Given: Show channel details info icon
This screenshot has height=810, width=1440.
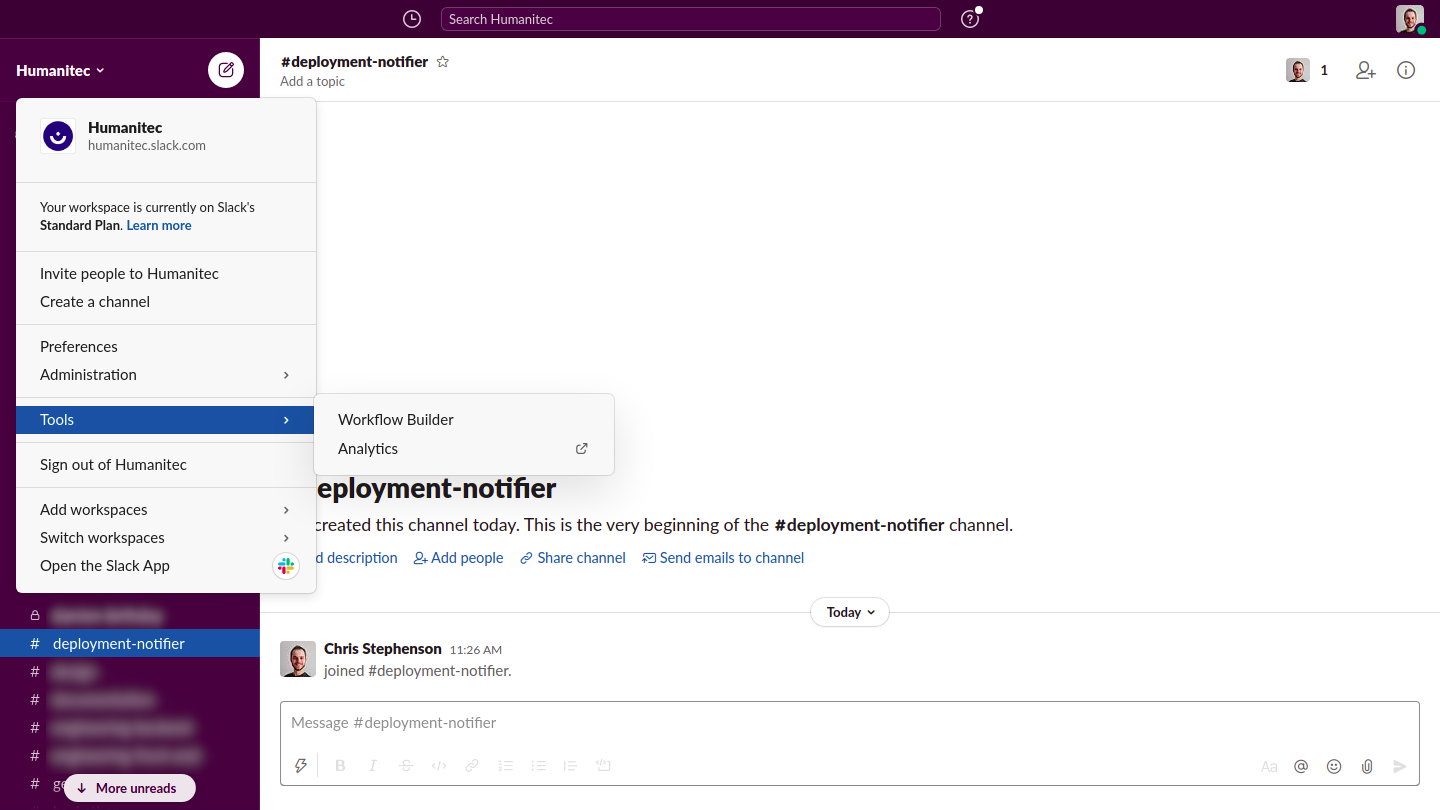Looking at the screenshot, I should click(x=1406, y=70).
